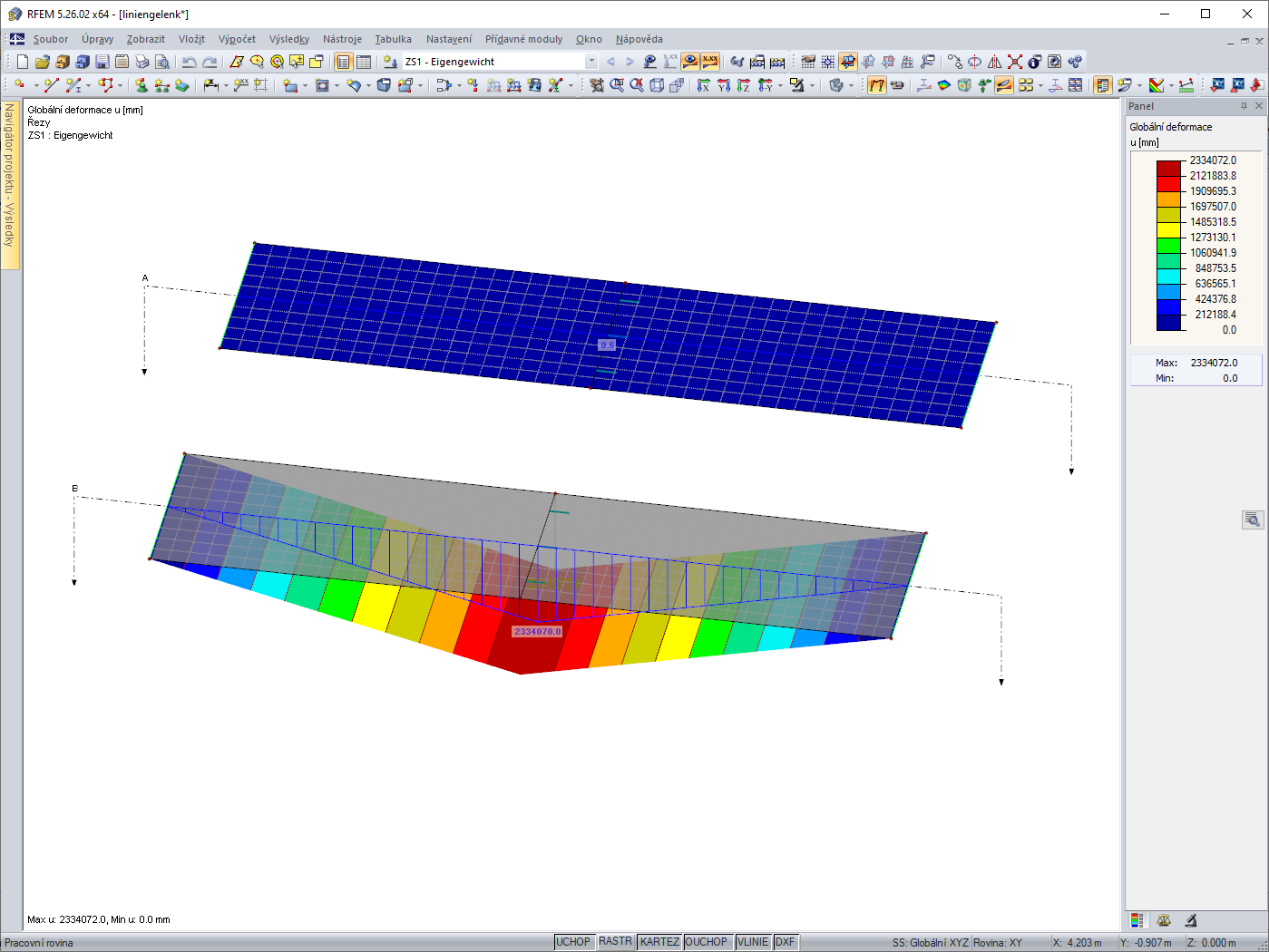Click the dark red legend color at 2334072.0

click(x=1169, y=168)
